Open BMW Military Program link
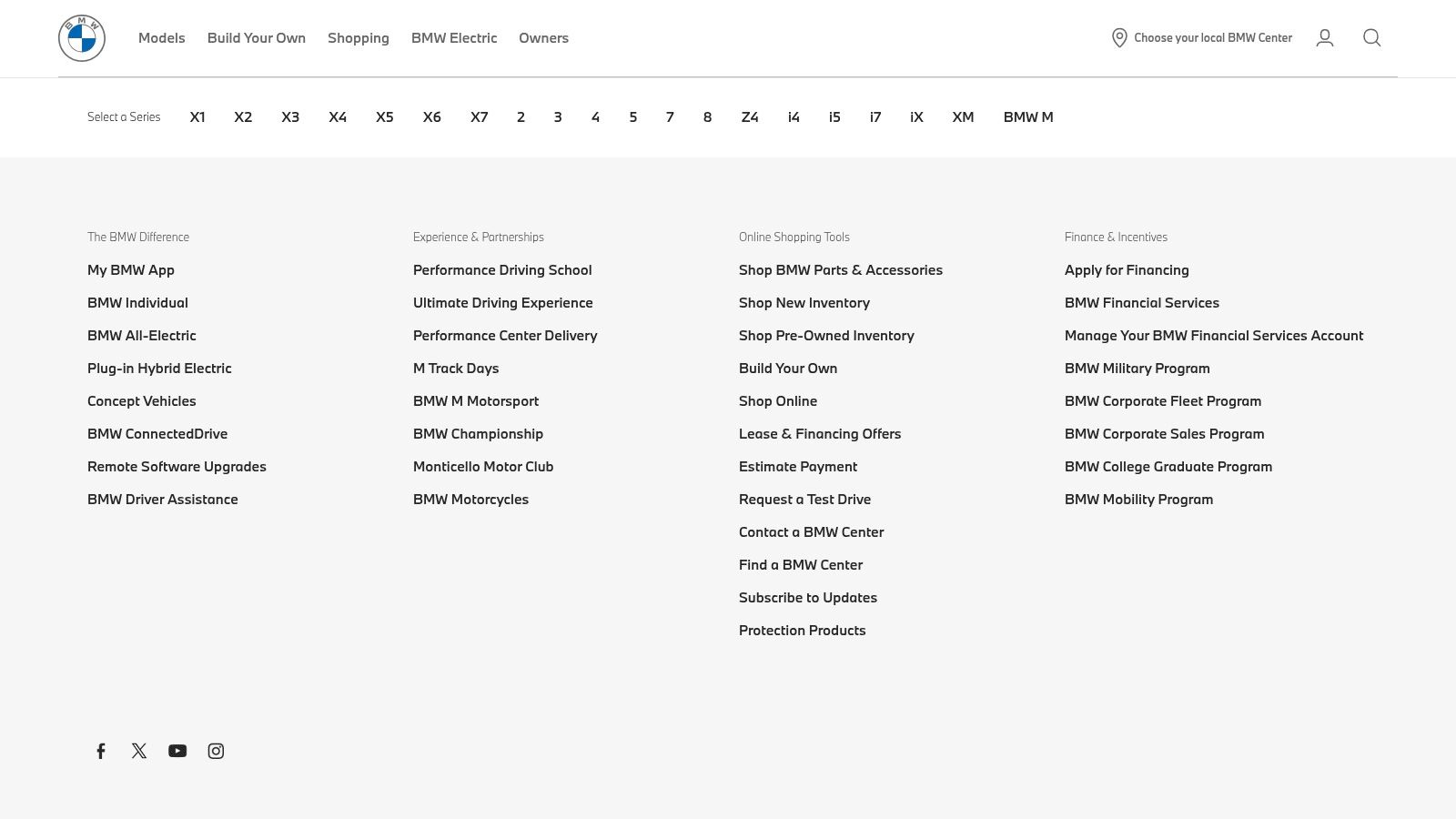 click(x=1137, y=369)
